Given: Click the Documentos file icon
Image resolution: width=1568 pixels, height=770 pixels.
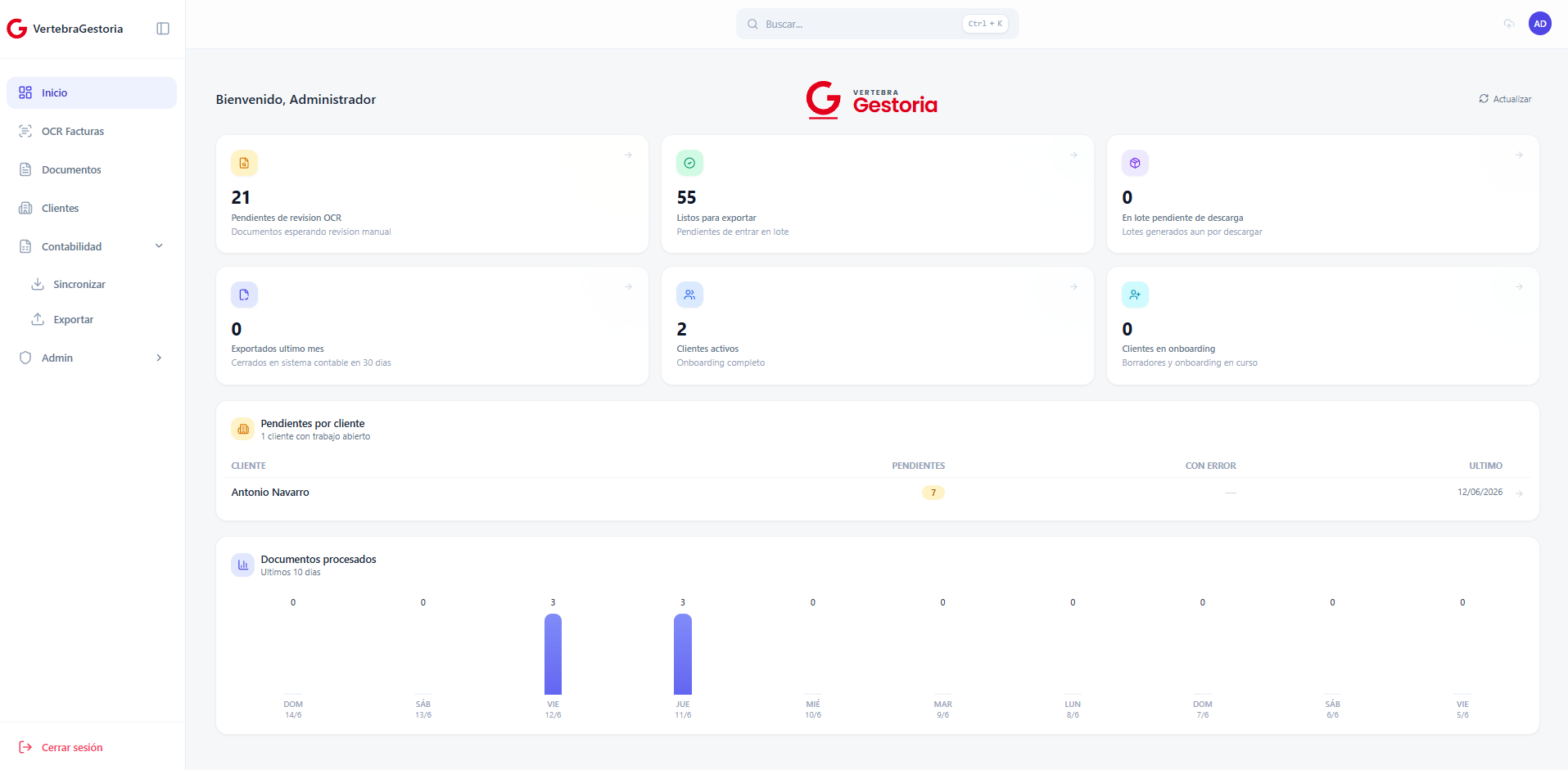Looking at the screenshot, I should pyautogui.click(x=25, y=169).
